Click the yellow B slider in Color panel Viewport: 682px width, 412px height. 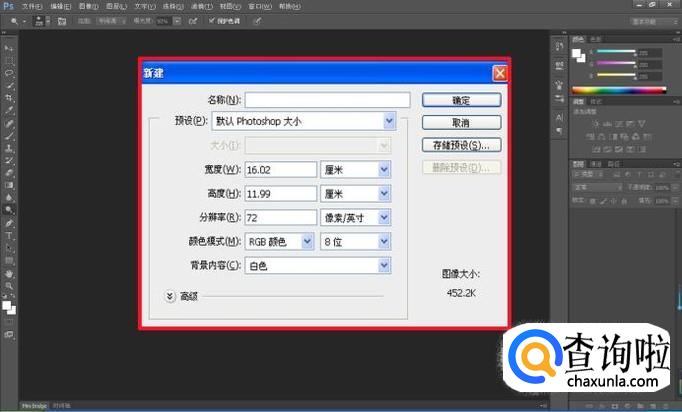[x=616, y=75]
